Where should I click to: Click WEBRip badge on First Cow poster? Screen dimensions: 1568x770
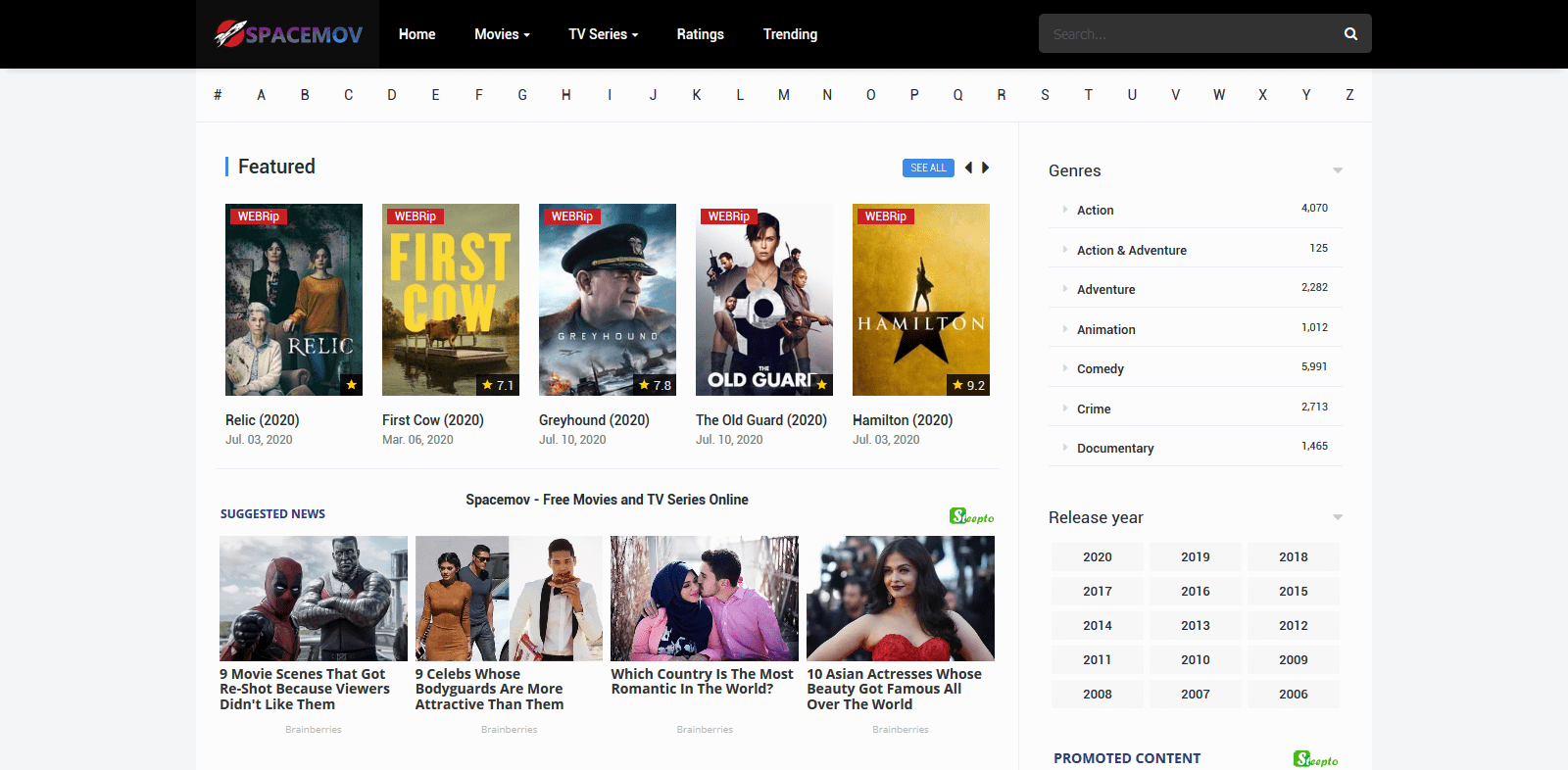(416, 217)
